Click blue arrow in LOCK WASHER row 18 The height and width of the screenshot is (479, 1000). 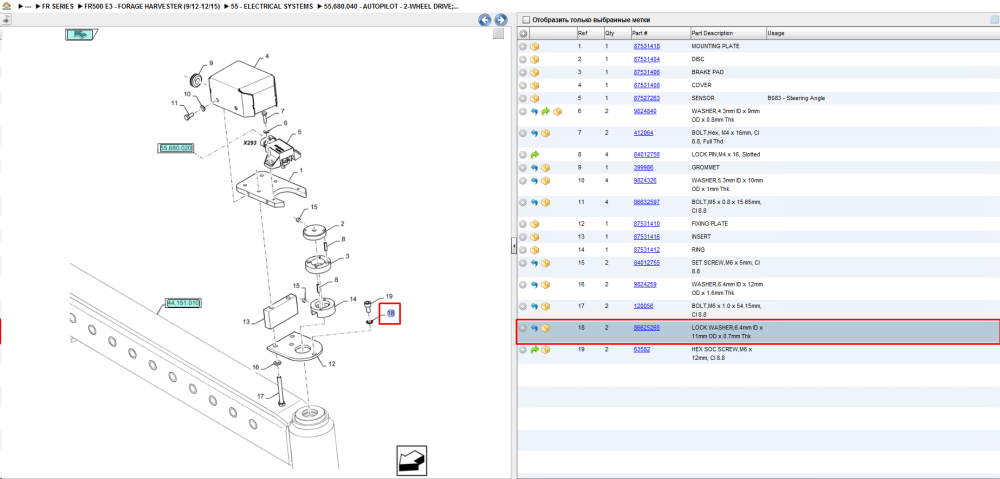coord(534,328)
